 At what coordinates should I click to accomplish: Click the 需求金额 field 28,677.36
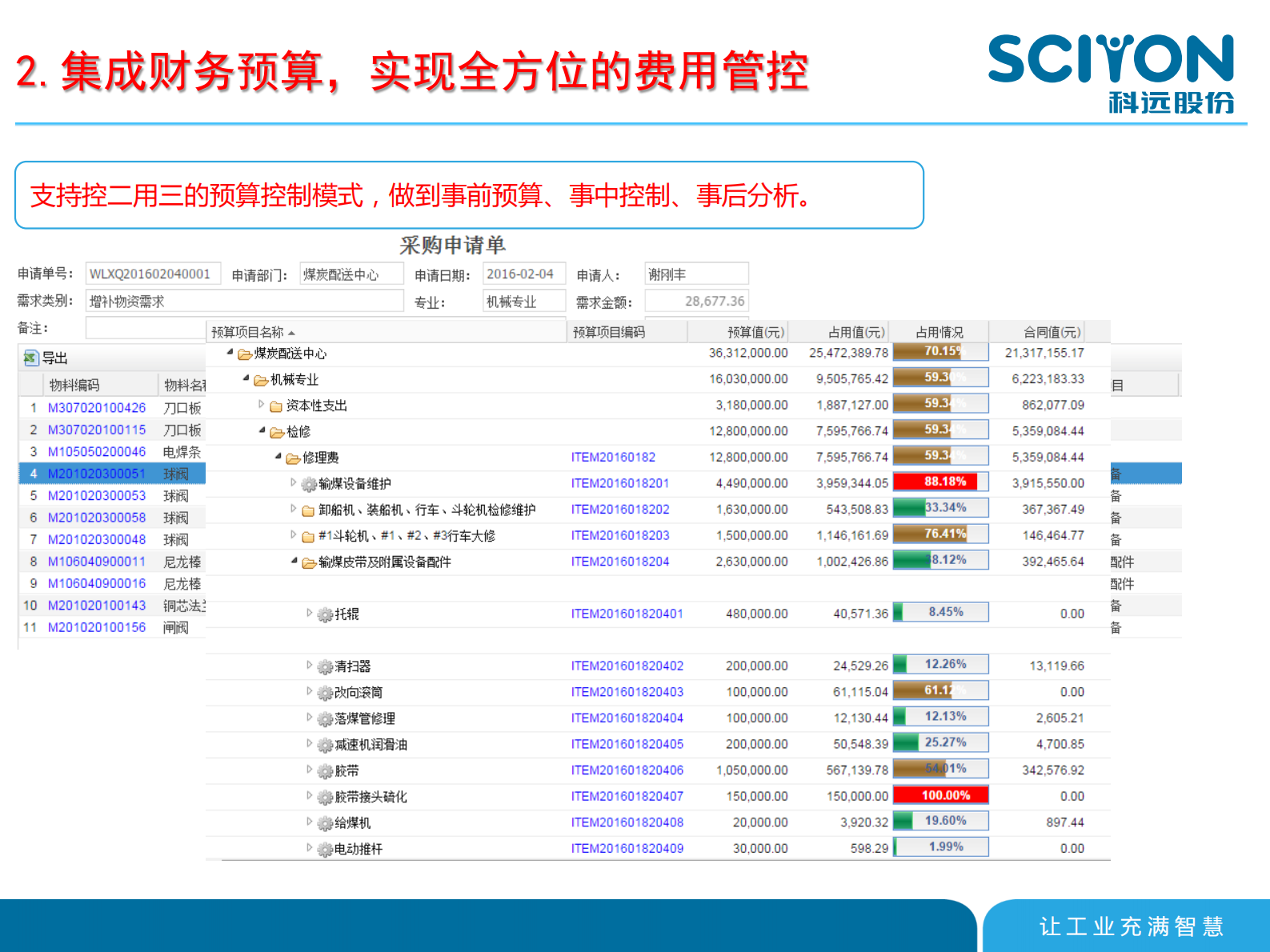tap(696, 301)
